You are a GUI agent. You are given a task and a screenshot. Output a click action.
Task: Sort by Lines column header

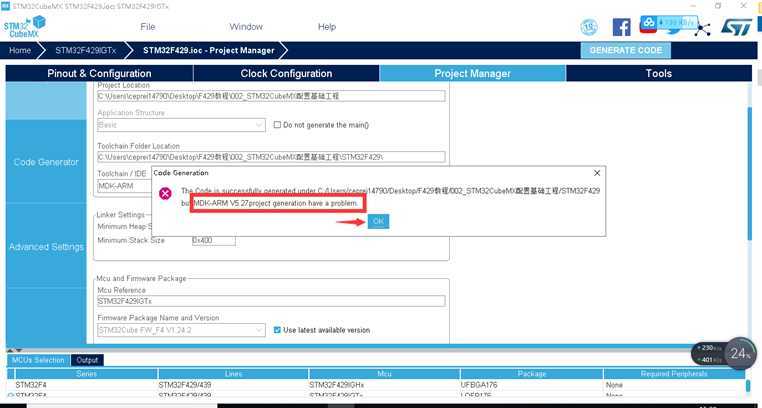tap(233, 374)
